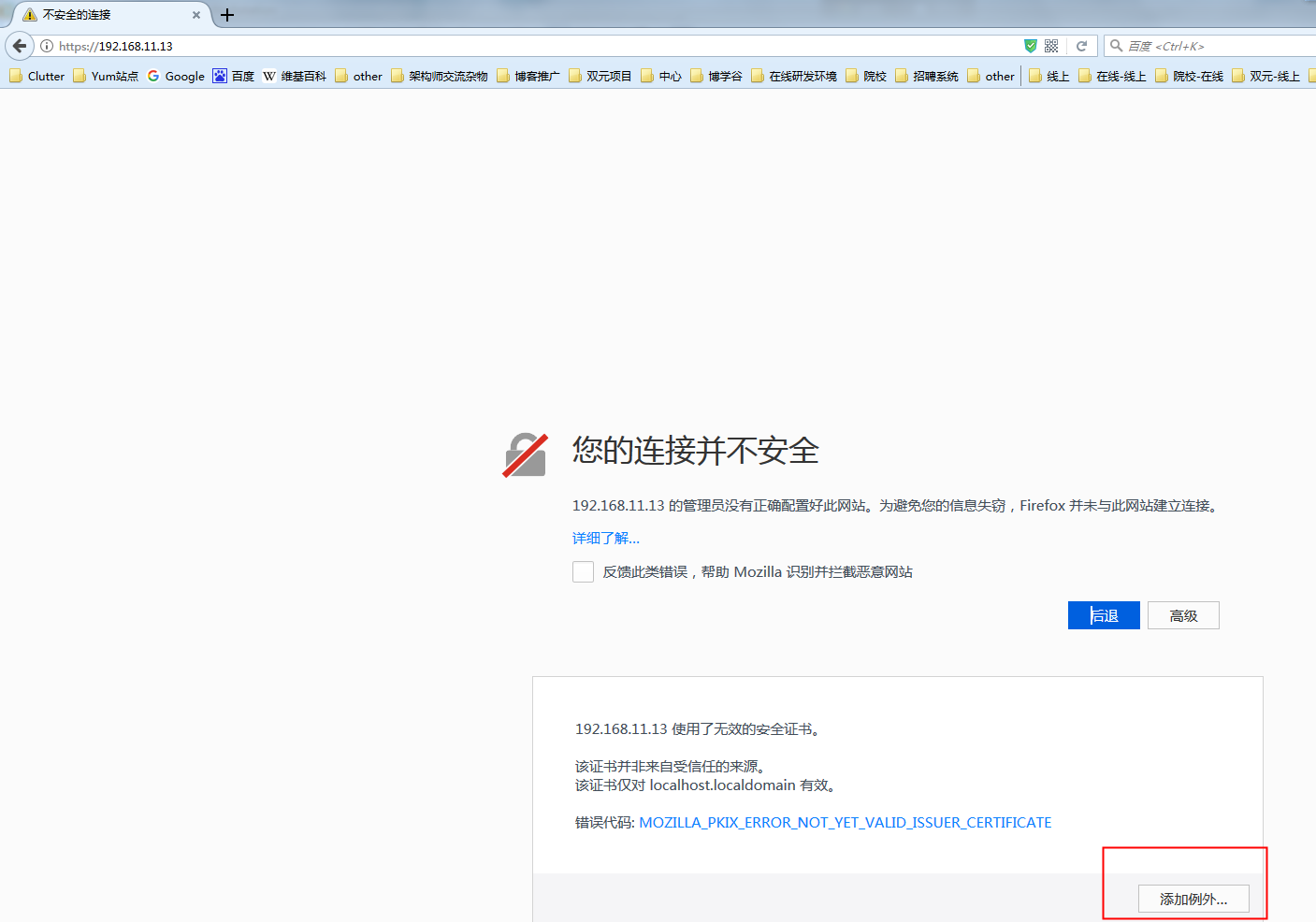Image resolution: width=1316 pixels, height=922 pixels.
Task: Click the 添加例外... button
Action: click(1193, 899)
